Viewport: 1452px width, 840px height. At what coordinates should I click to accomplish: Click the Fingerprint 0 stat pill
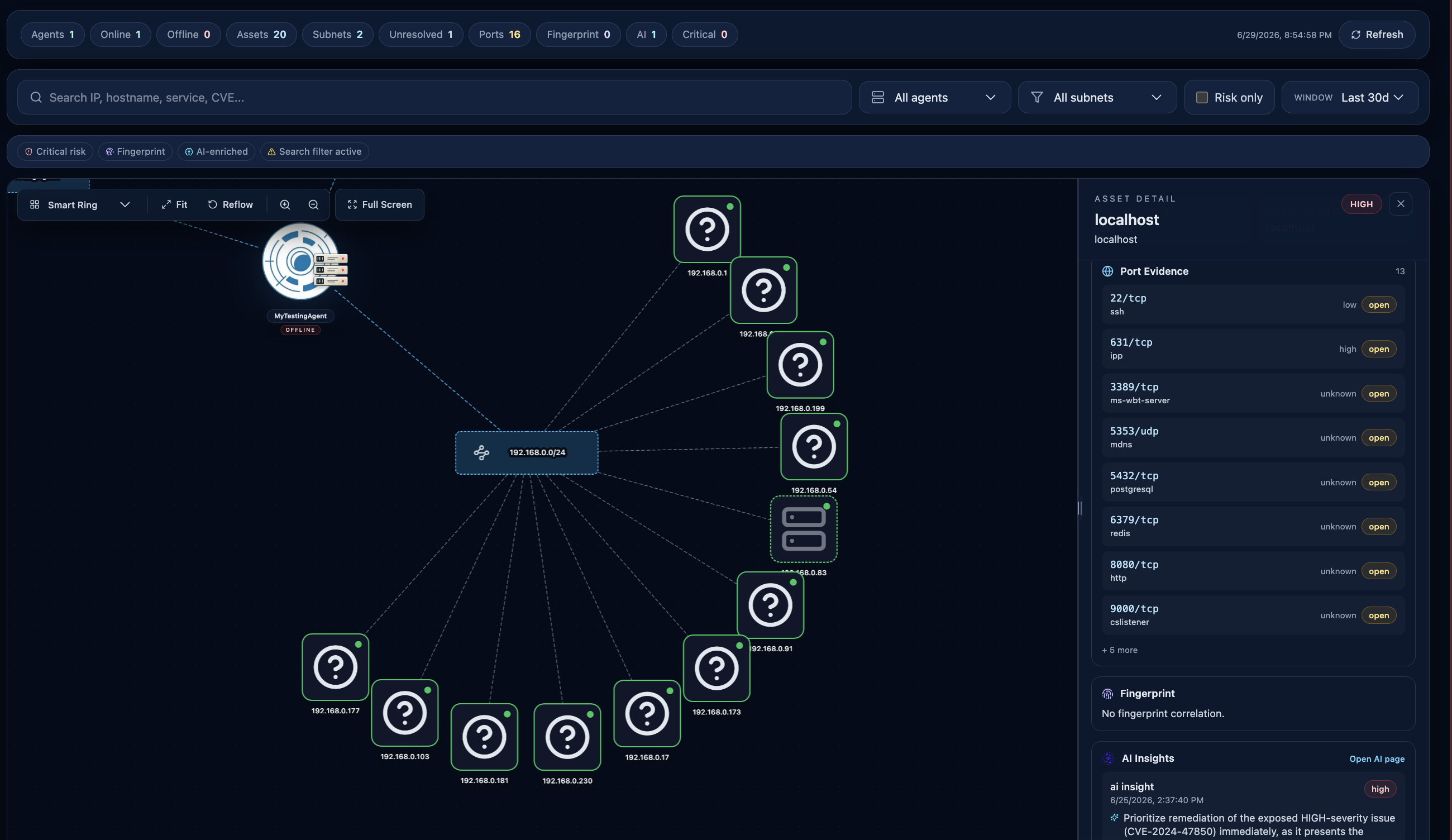pyautogui.click(x=579, y=35)
